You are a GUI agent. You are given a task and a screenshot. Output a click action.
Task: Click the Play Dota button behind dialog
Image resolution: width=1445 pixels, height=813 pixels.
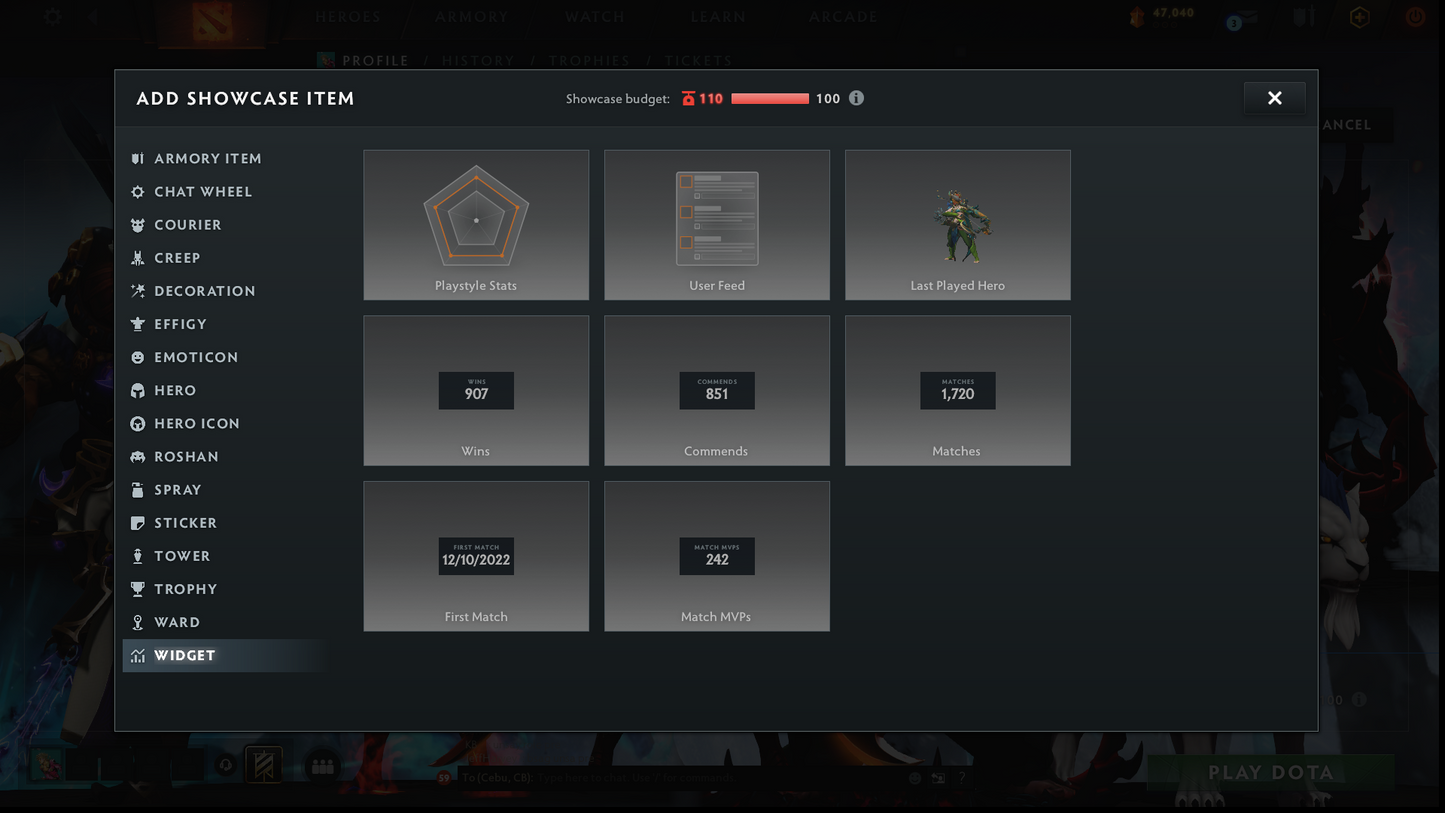[x=1271, y=772]
